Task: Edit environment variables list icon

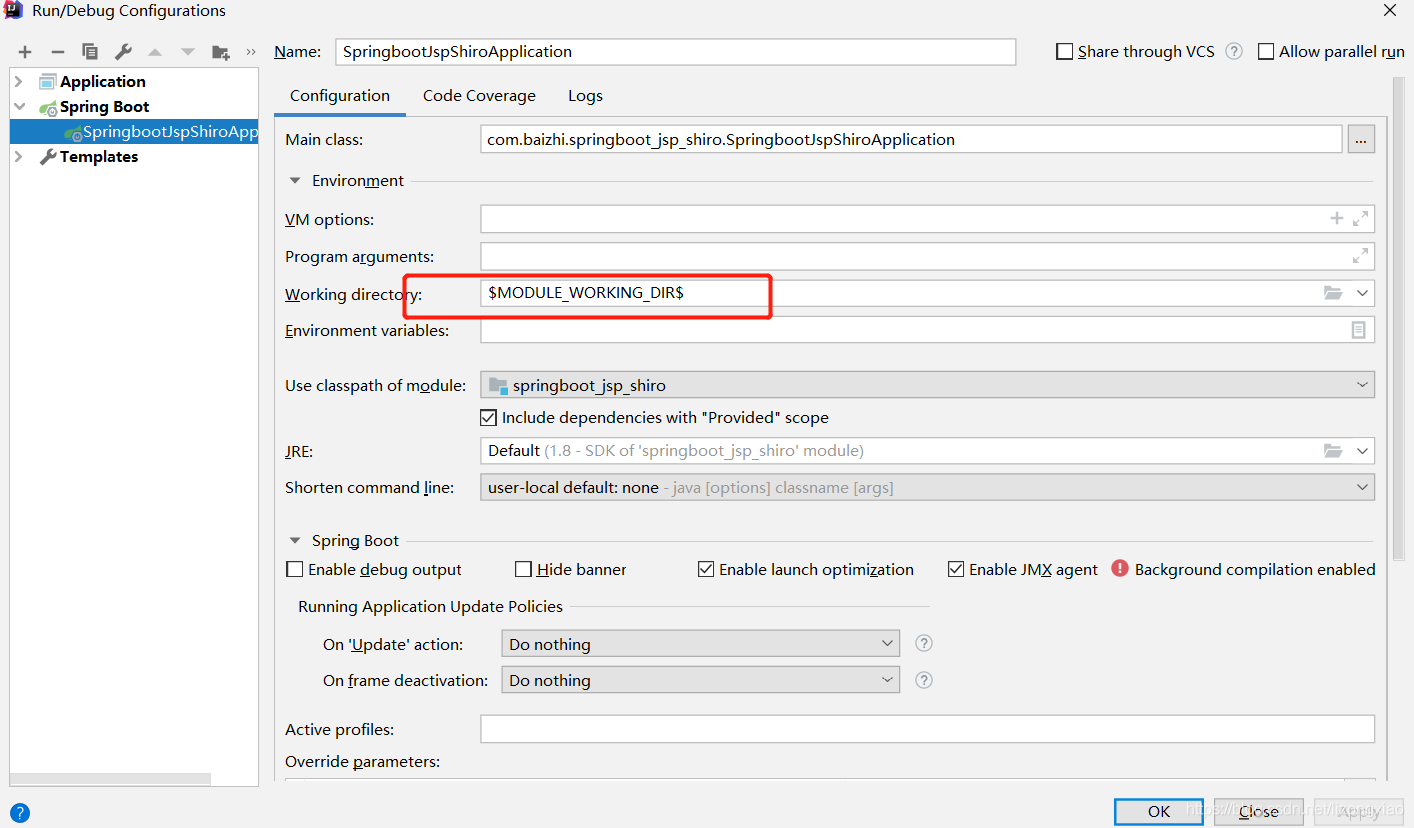Action: tap(1359, 330)
